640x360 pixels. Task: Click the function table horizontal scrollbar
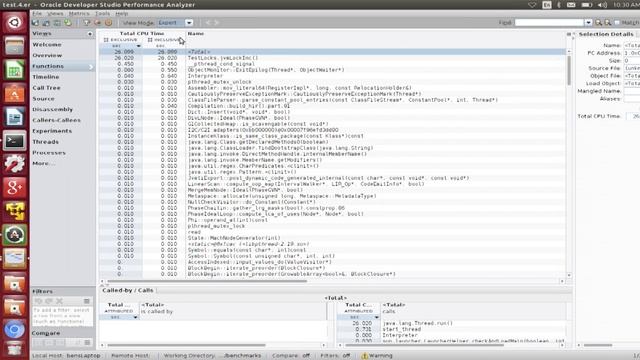(207, 281)
